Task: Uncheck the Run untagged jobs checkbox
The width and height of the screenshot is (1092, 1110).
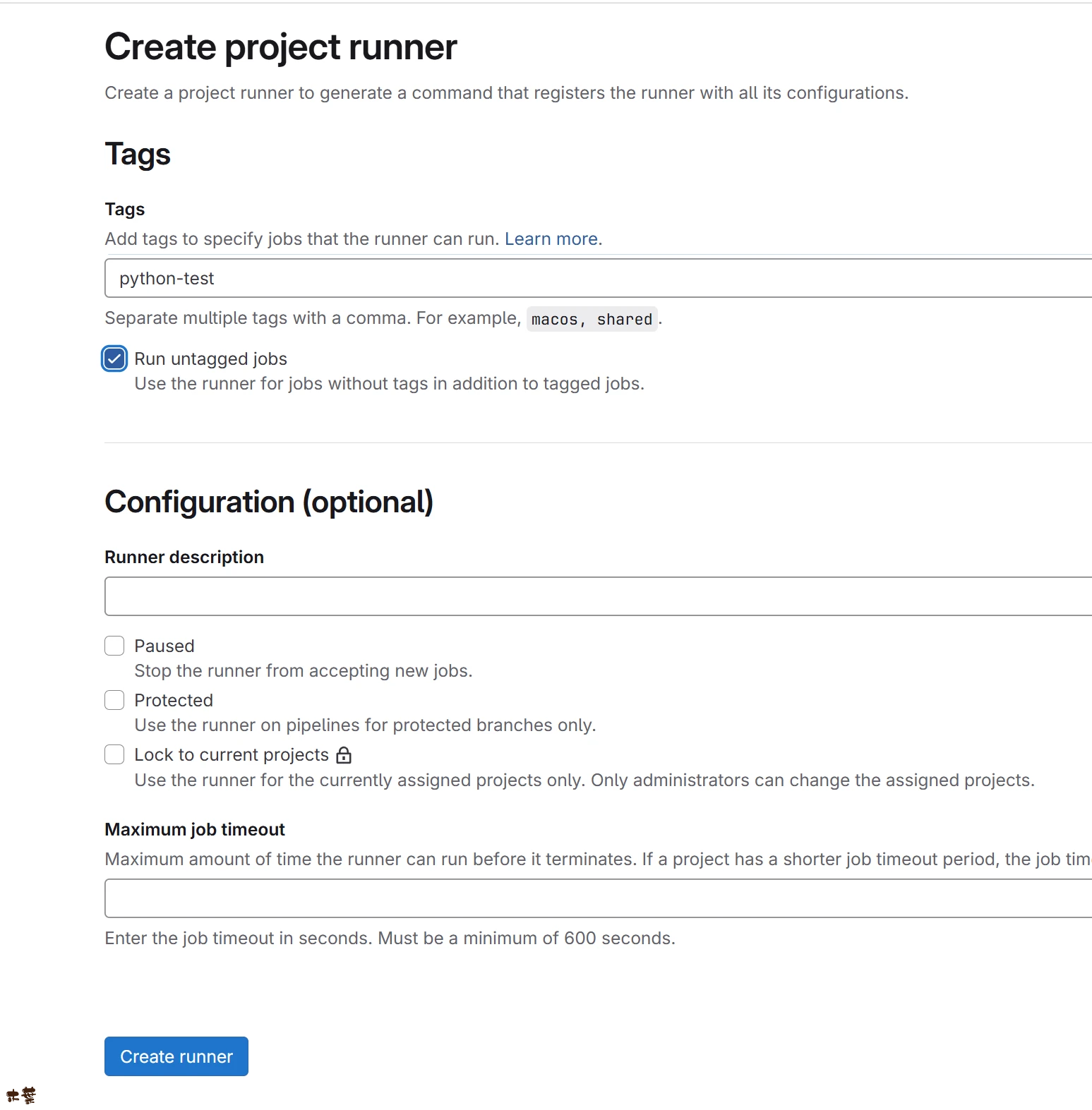Action: click(114, 358)
